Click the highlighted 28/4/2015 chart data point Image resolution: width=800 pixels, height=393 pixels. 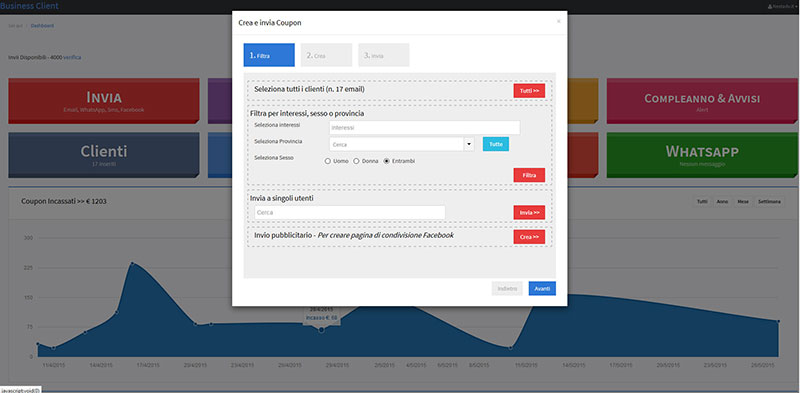321,330
